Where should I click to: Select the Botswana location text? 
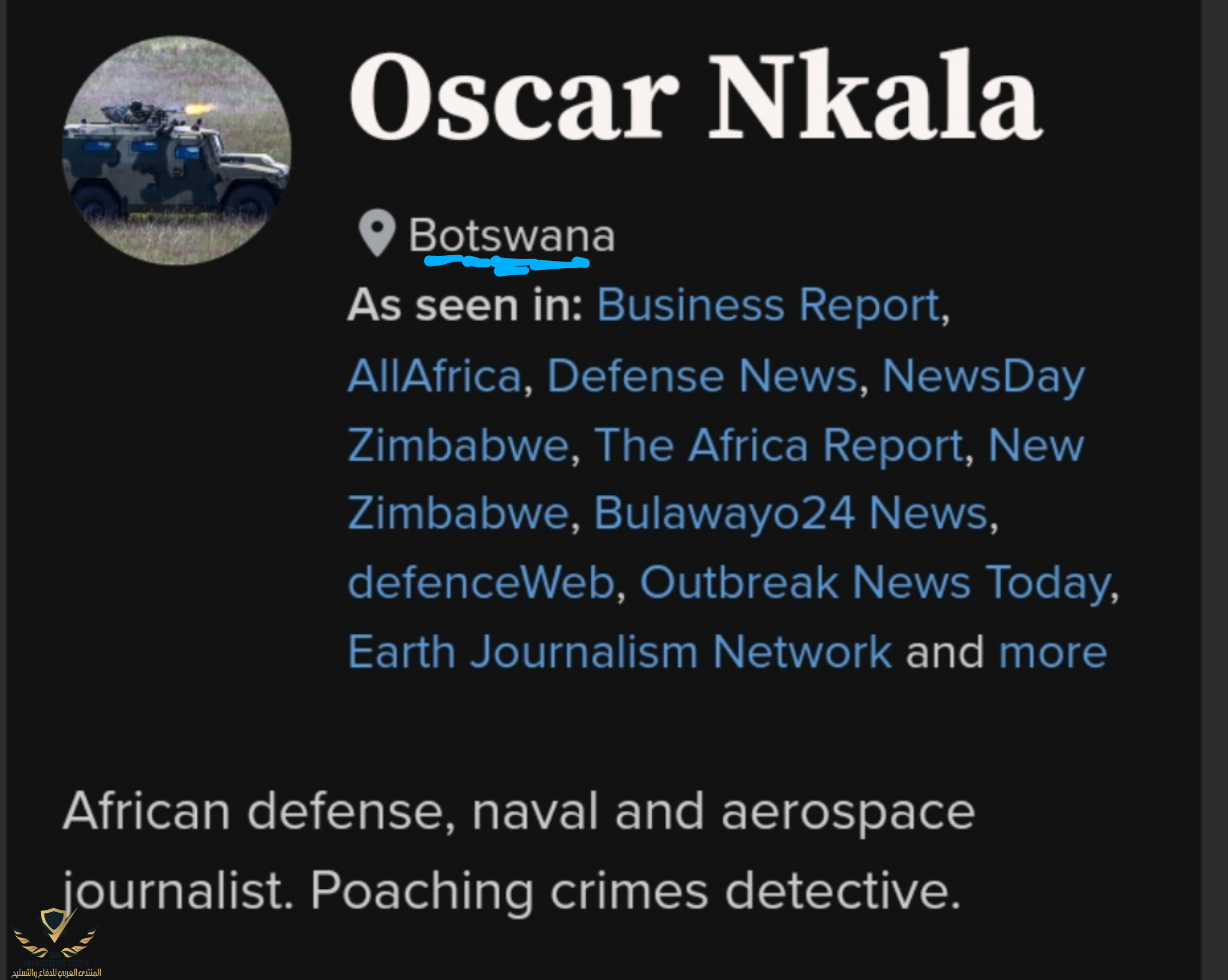point(511,235)
